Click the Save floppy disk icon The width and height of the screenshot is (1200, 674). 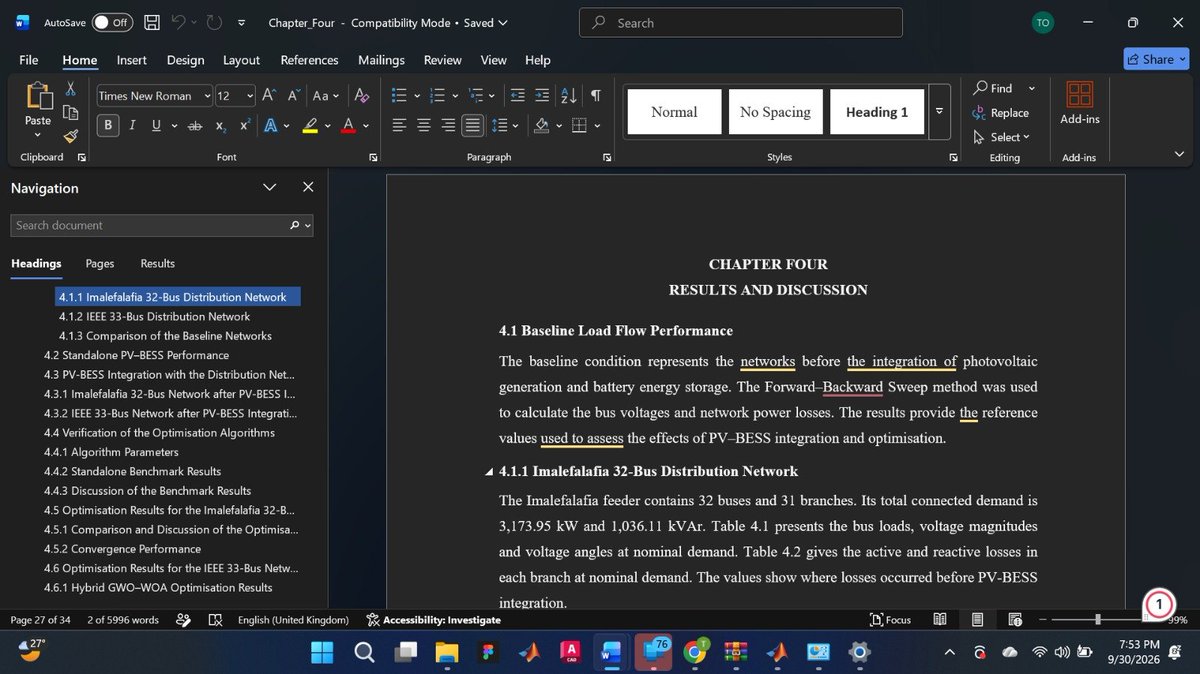pyautogui.click(x=151, y=22)
